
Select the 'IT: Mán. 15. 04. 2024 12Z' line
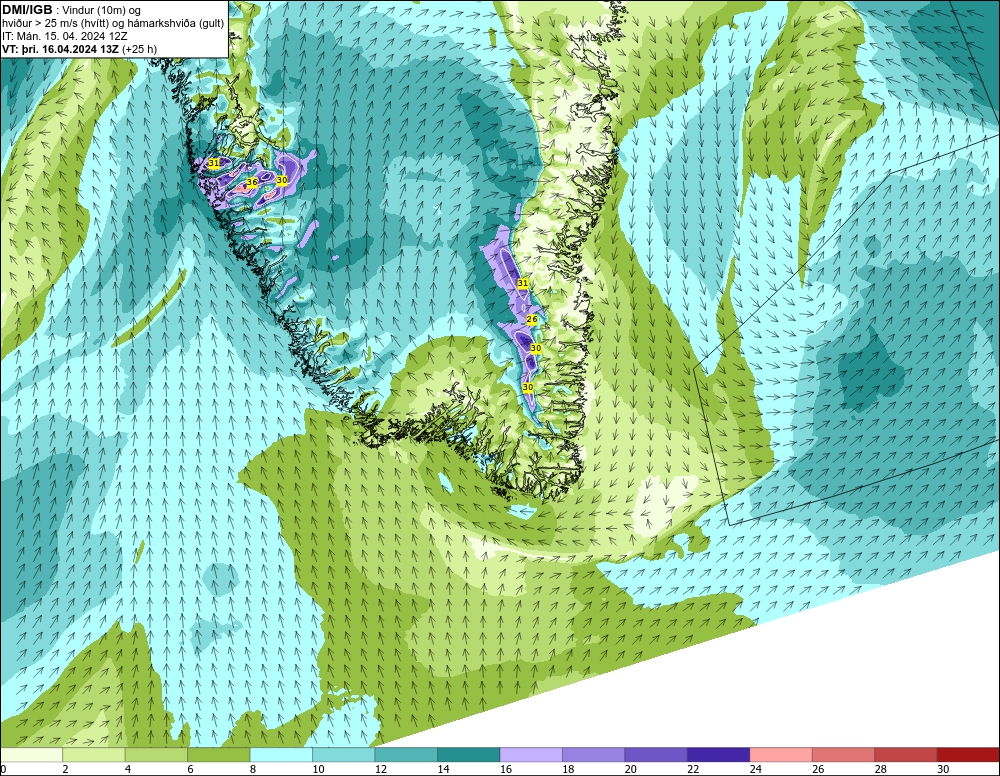64,36
